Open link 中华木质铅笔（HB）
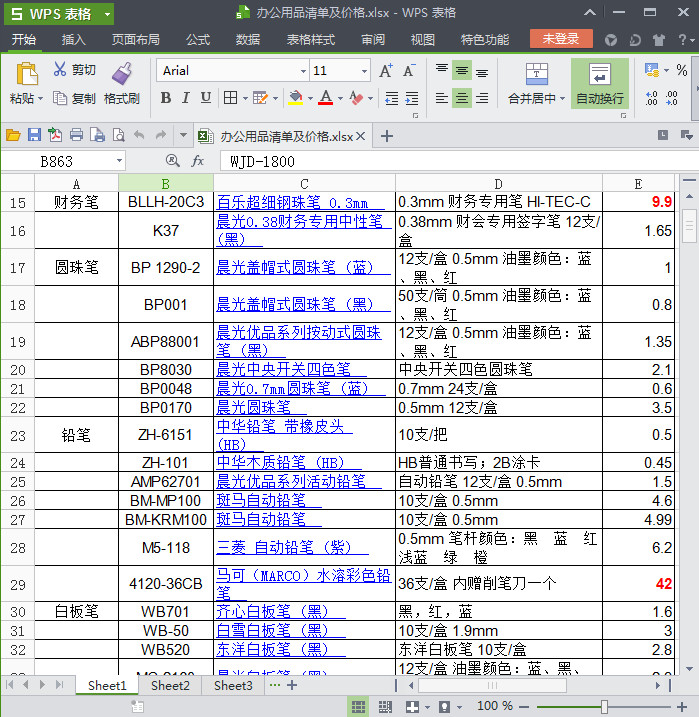The width and height of the screenshot is (699, 717). (280, 463)
